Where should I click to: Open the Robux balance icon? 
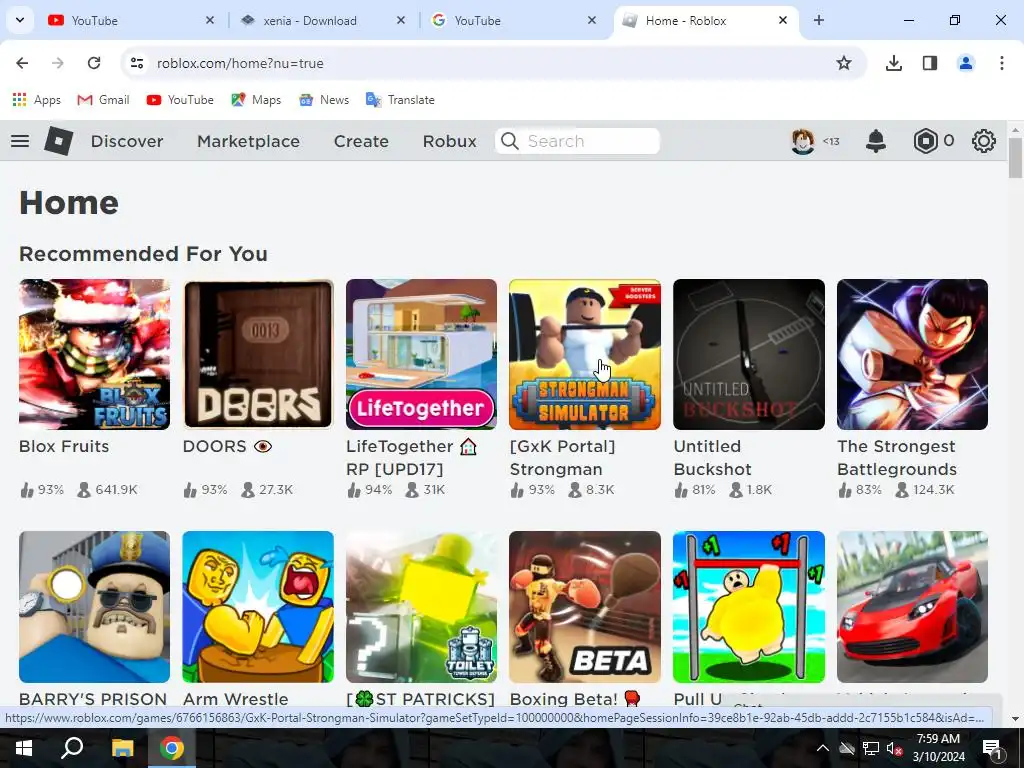pos(925,141)
